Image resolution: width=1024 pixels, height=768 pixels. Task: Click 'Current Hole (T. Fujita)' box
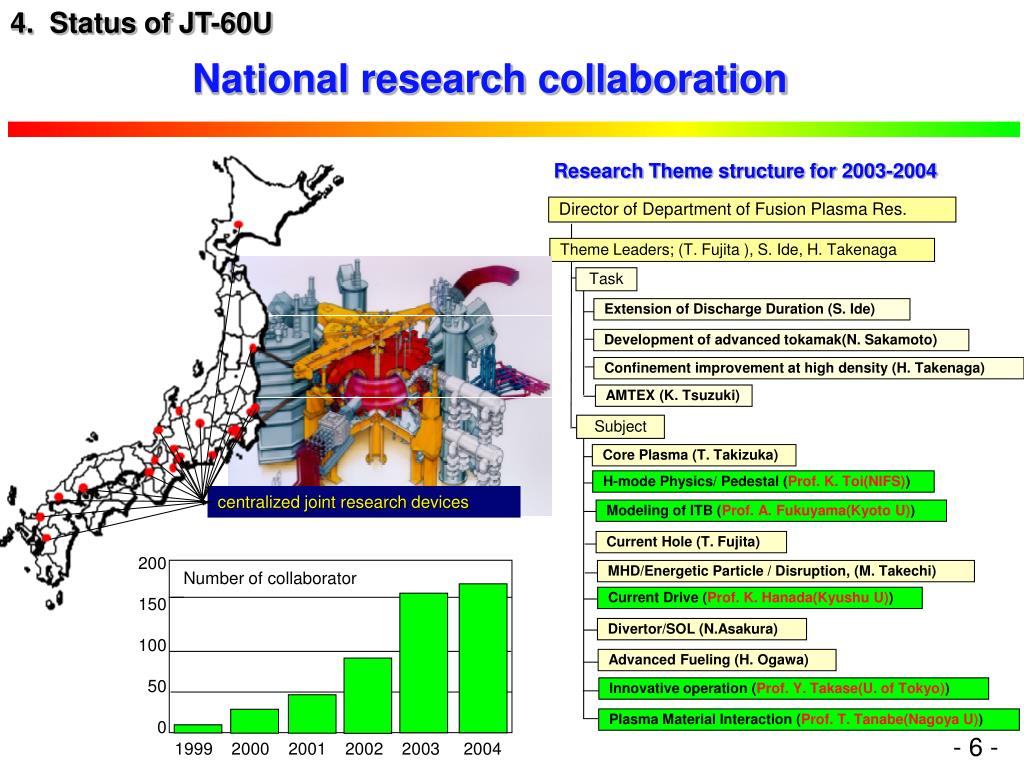pyautogui.click(x=691, y=541)
